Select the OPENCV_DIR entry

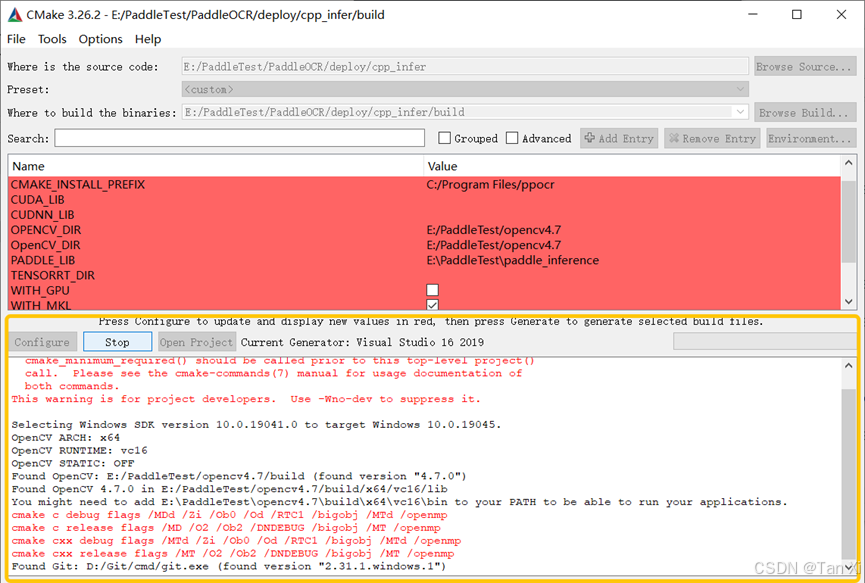point(424,230)
